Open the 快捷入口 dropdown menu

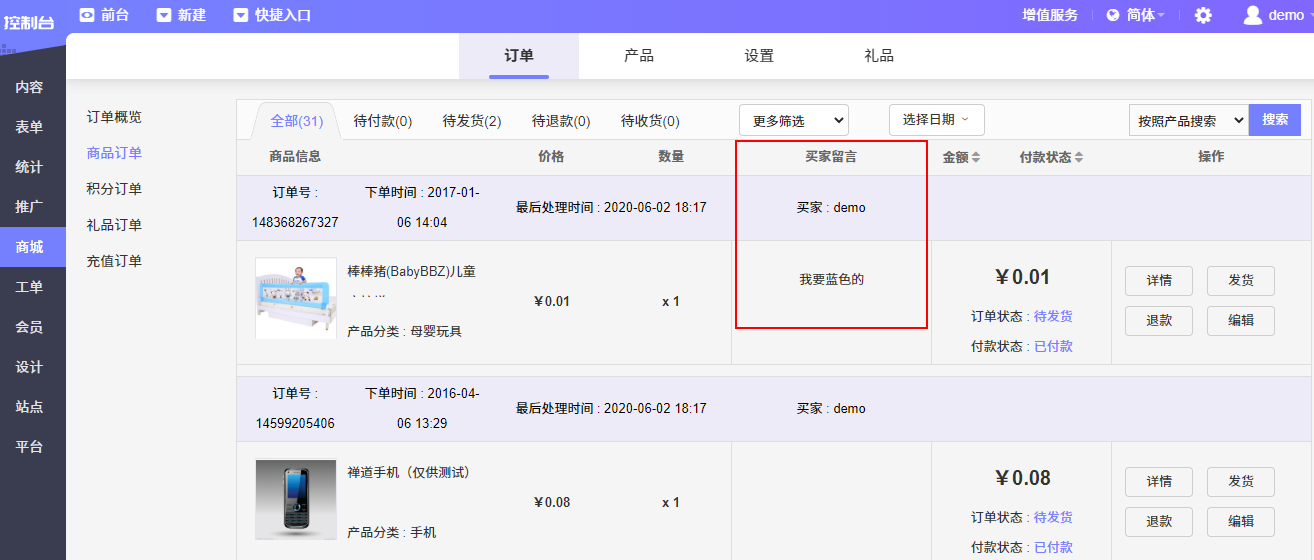coord(272,15)
